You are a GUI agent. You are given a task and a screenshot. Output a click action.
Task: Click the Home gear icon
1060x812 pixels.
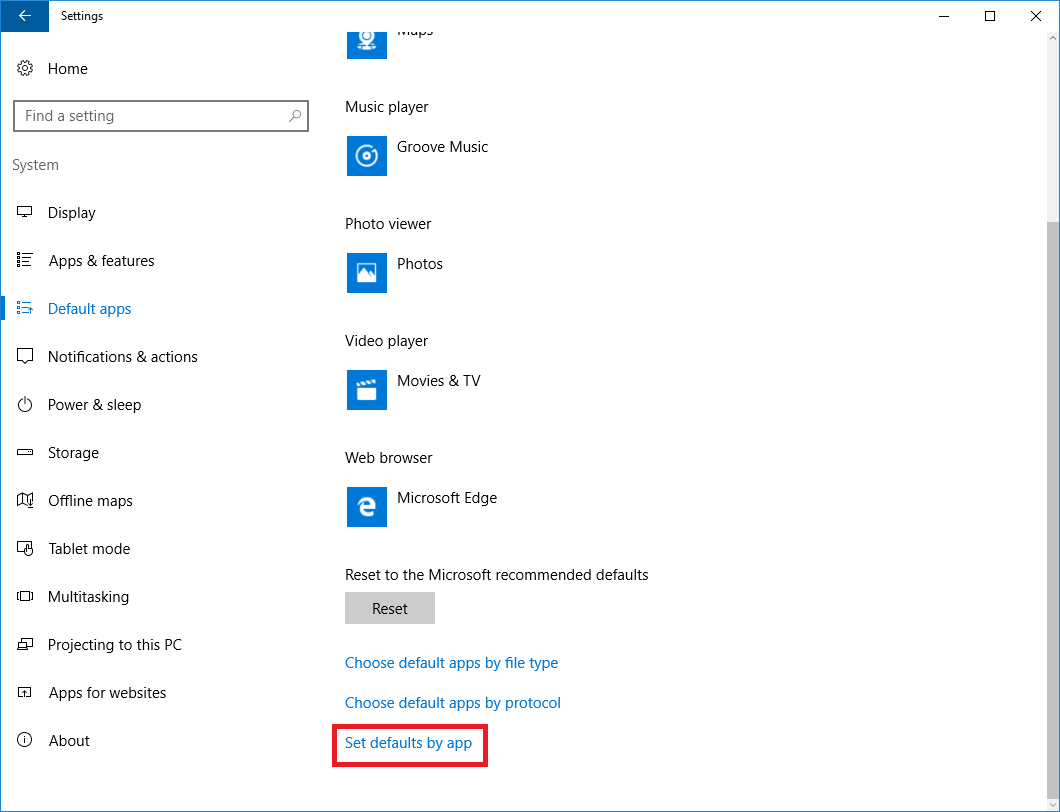(x=25, y=68)
